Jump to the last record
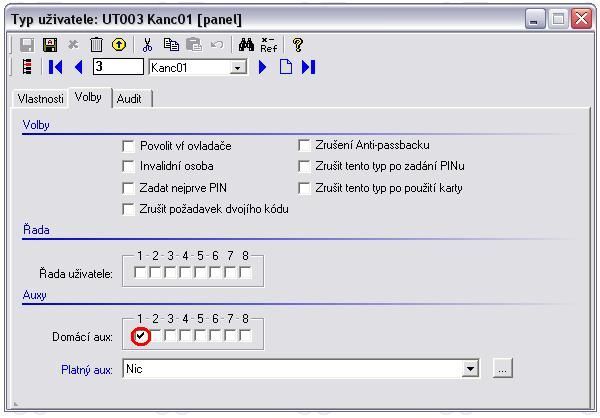 308,67
